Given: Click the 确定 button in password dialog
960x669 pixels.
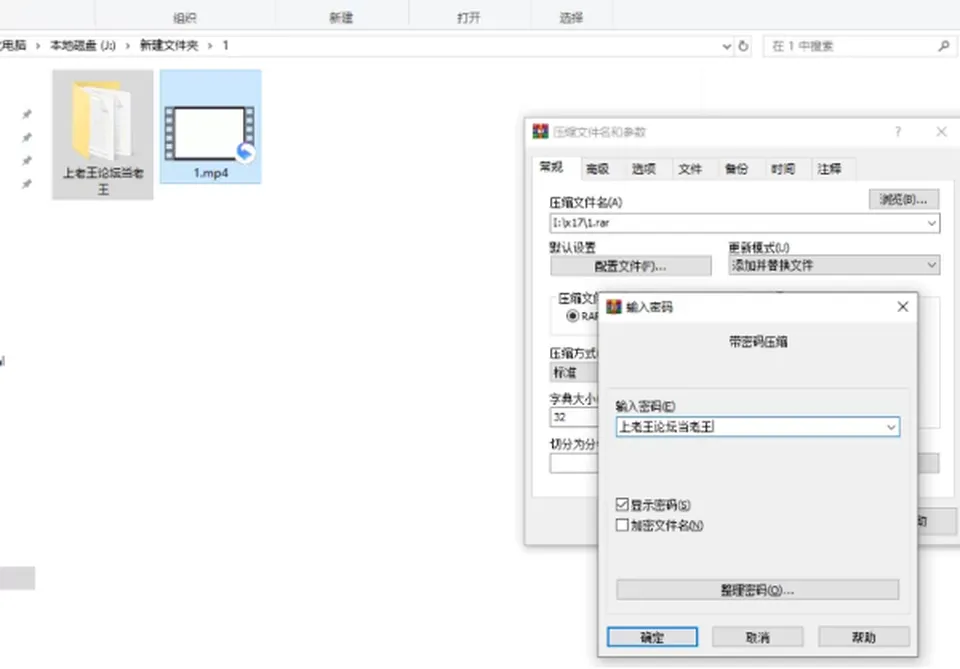Looking at the screenshot, I should [652, 637].
